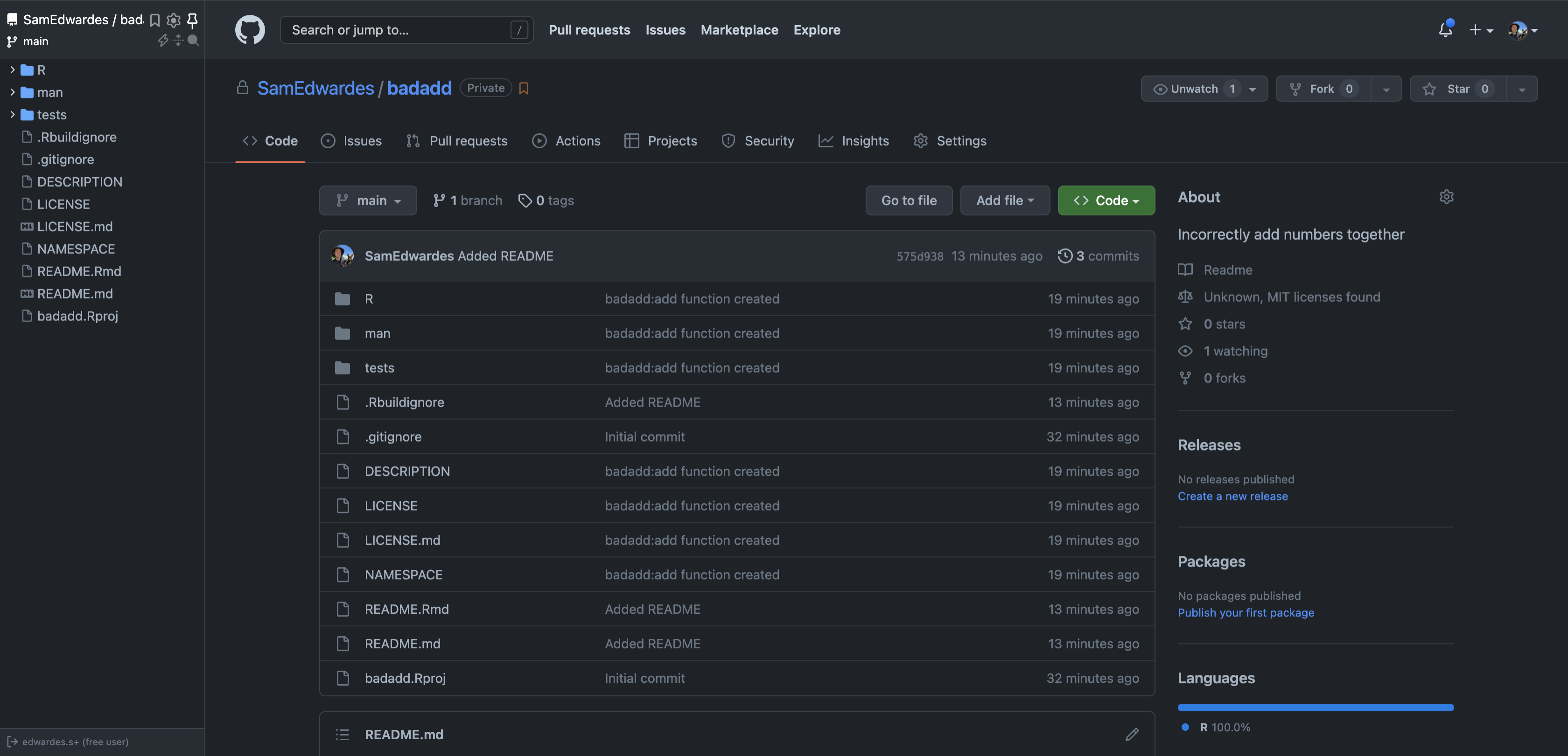Open the Insights tab
This screenshot has height=756, width=1568.
[x=854, y=140]
